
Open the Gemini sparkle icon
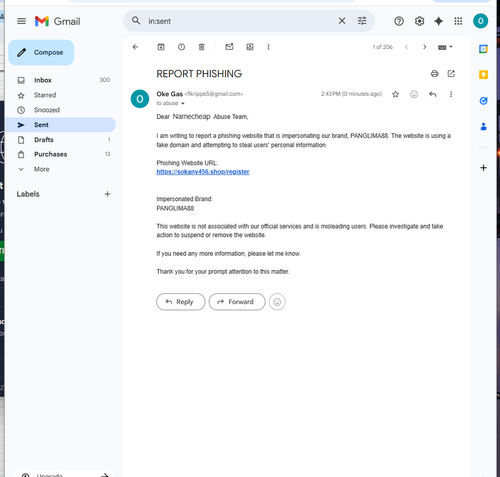pos(438,21)
